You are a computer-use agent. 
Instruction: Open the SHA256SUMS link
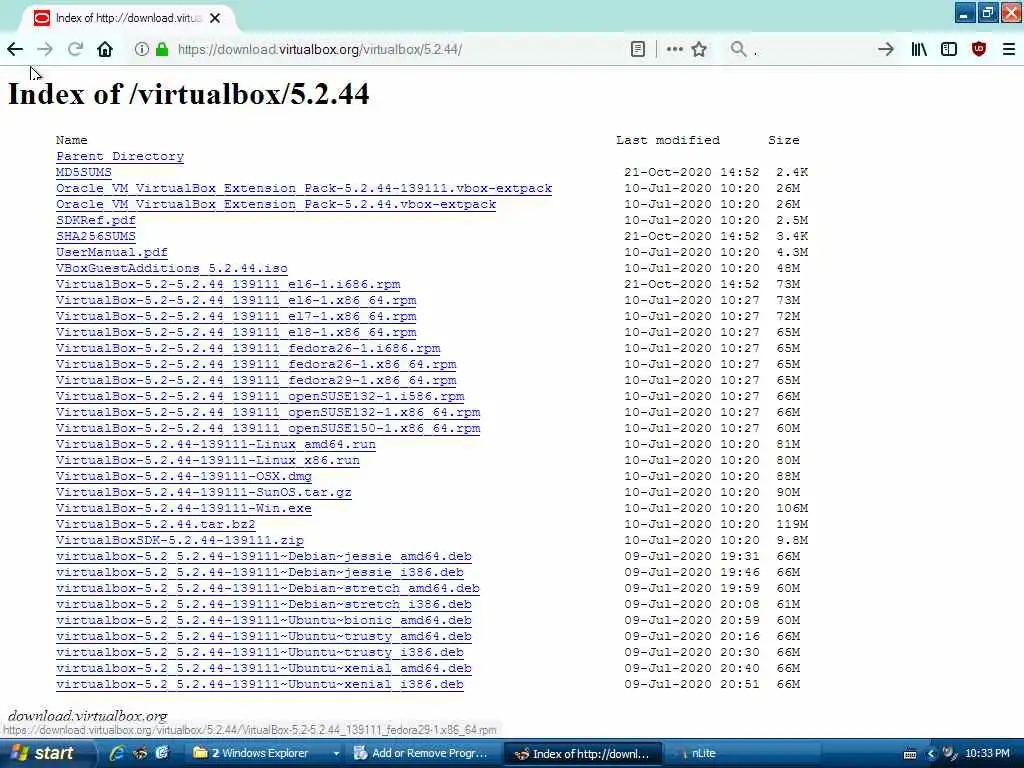pyautogui.click(x=96, y=236)
